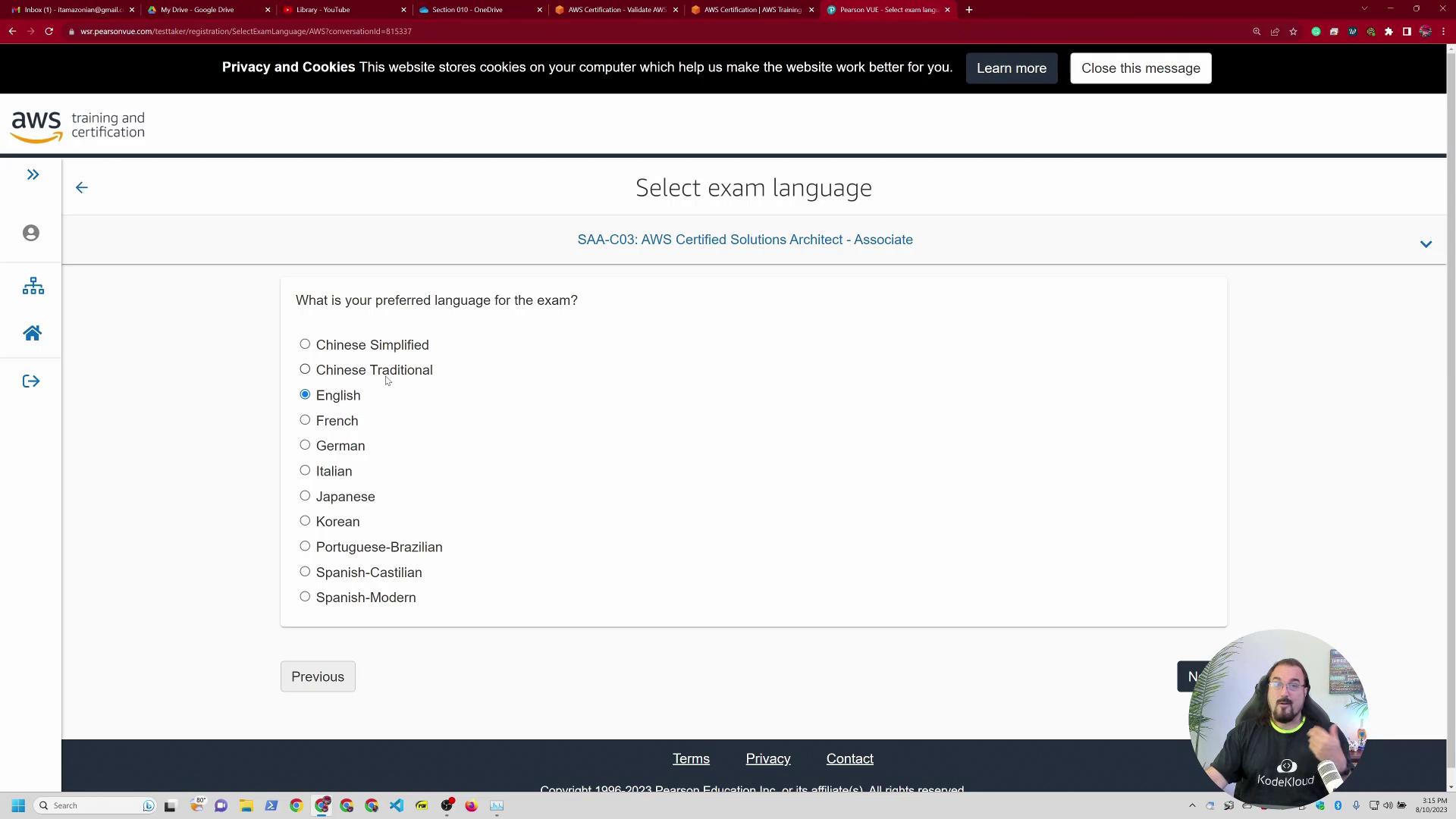1456x819 pixels.
Task: Reload the page with browser refresh icon
Action: [x=49, y=31]
